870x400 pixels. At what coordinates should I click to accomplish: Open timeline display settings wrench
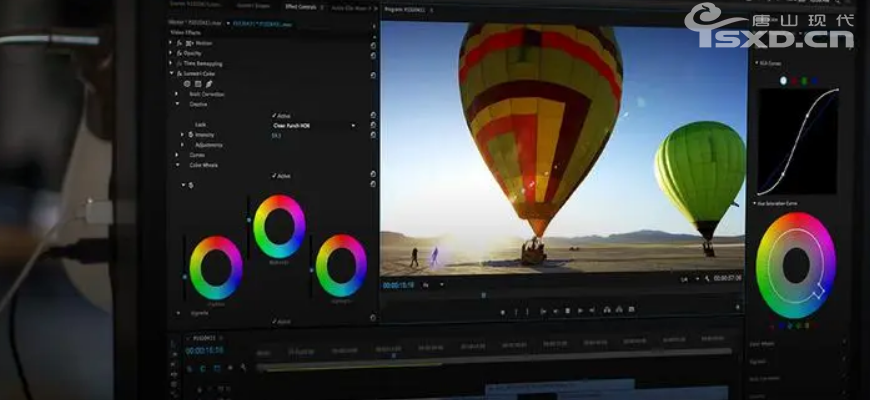click(x=243, y=367)
